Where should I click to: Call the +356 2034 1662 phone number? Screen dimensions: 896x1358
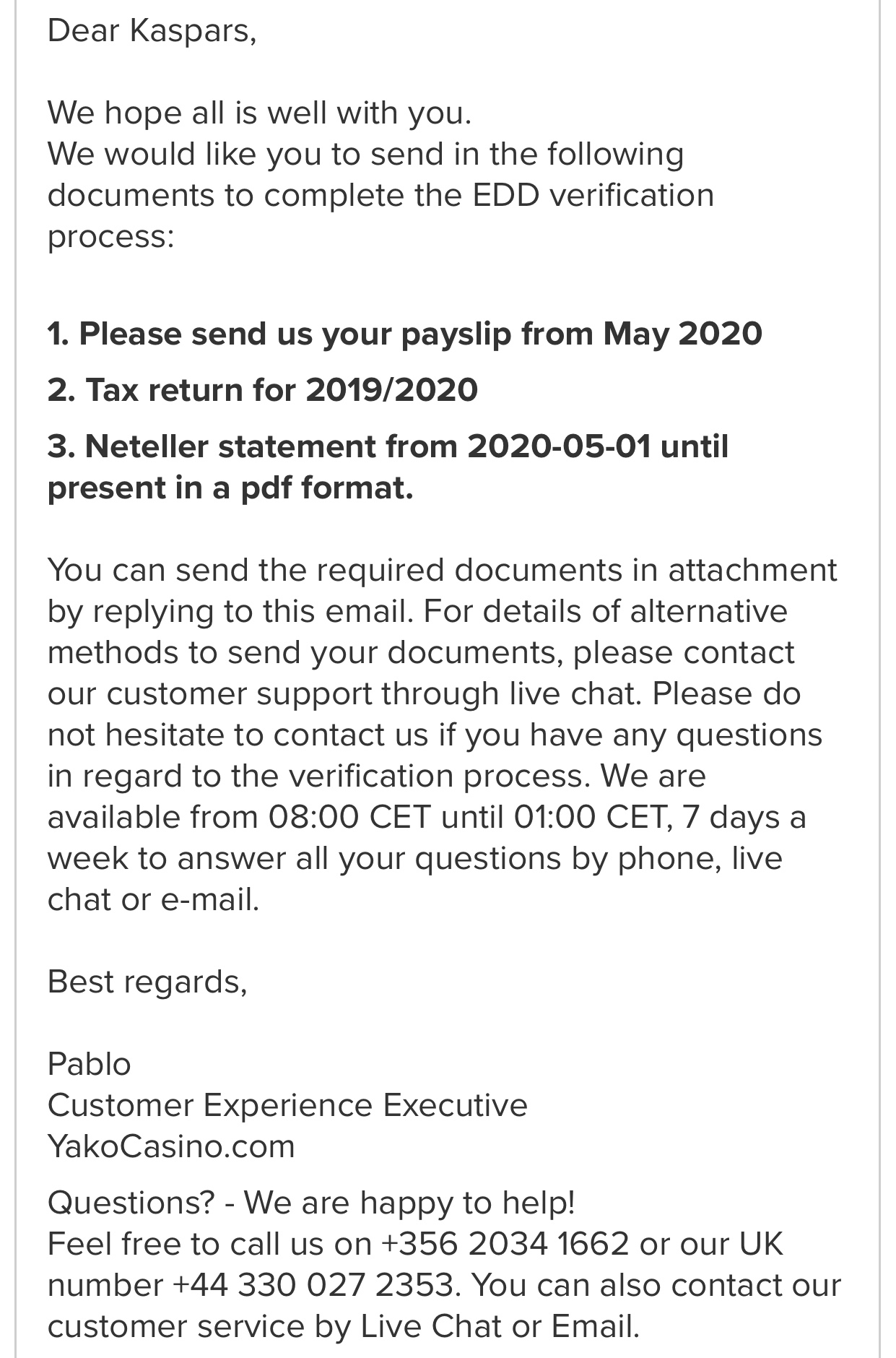click(505, 1244)
